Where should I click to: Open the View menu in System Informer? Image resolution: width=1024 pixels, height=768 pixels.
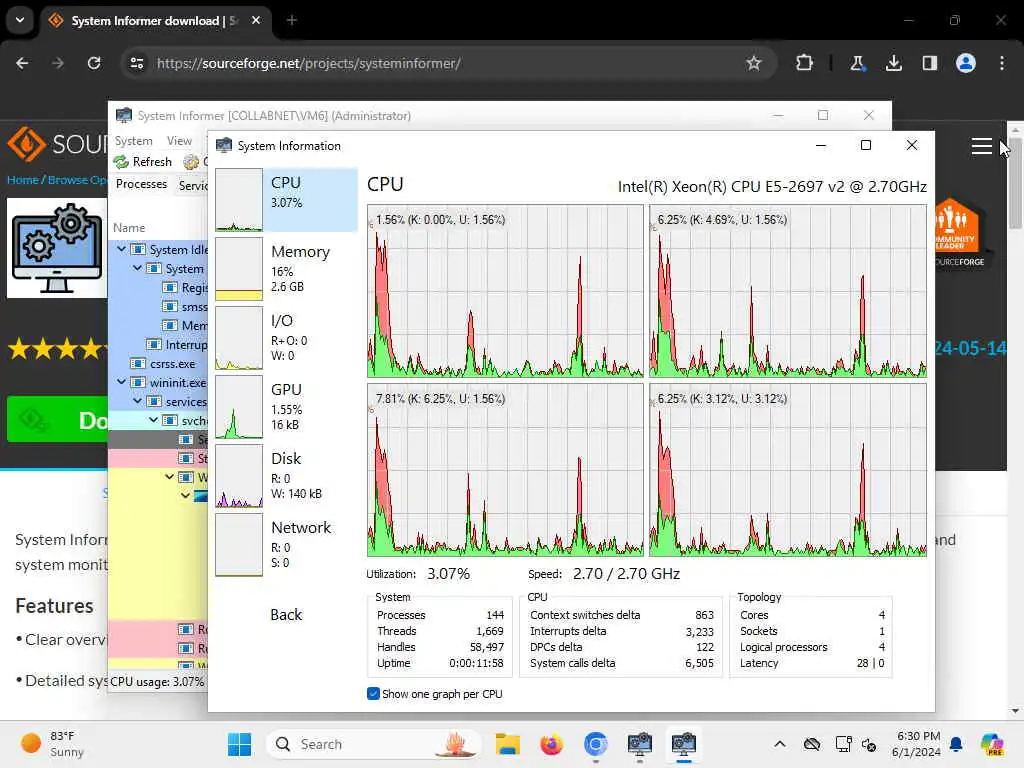[x=179, y=140]
